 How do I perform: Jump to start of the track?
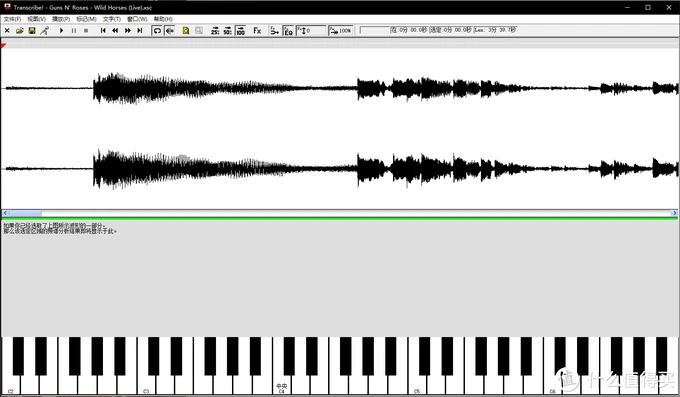[x=103, y=30]
